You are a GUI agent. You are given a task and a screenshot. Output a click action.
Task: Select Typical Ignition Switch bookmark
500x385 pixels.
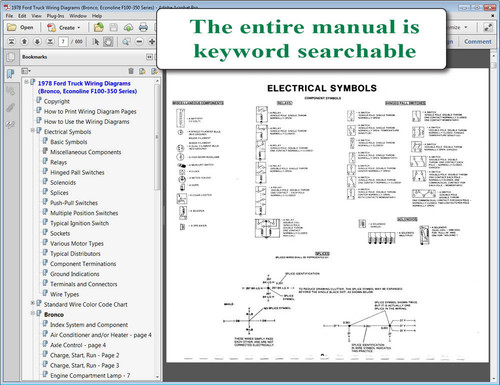click(x=79, y=223)
